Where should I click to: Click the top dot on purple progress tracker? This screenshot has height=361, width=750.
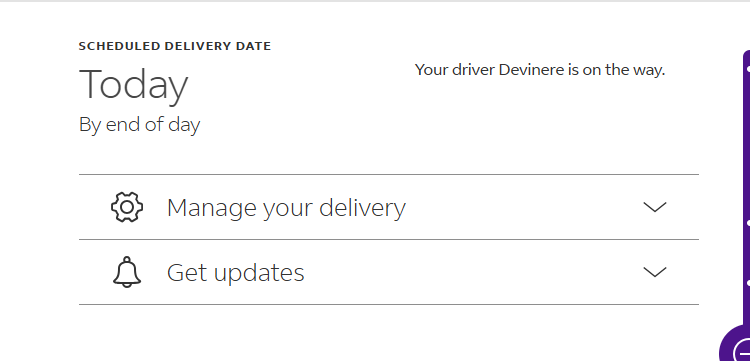748,69
